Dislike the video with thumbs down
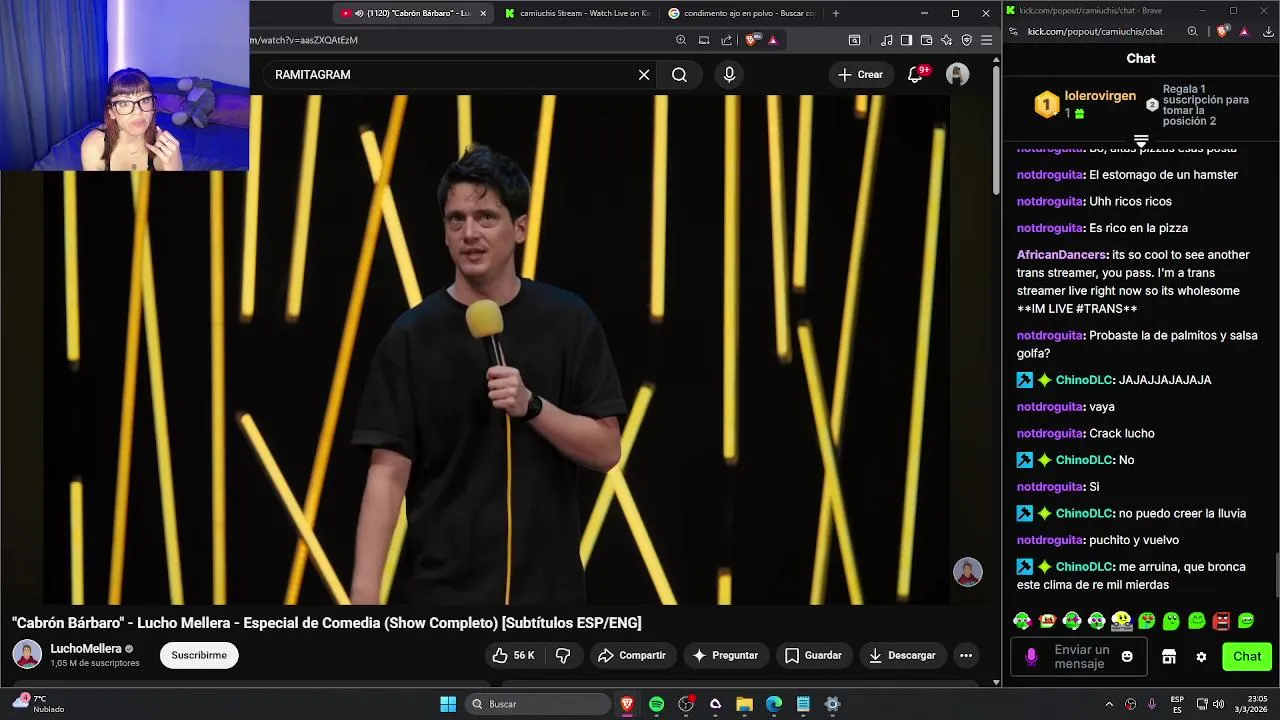1280x720 pixels. click(563, 656)
